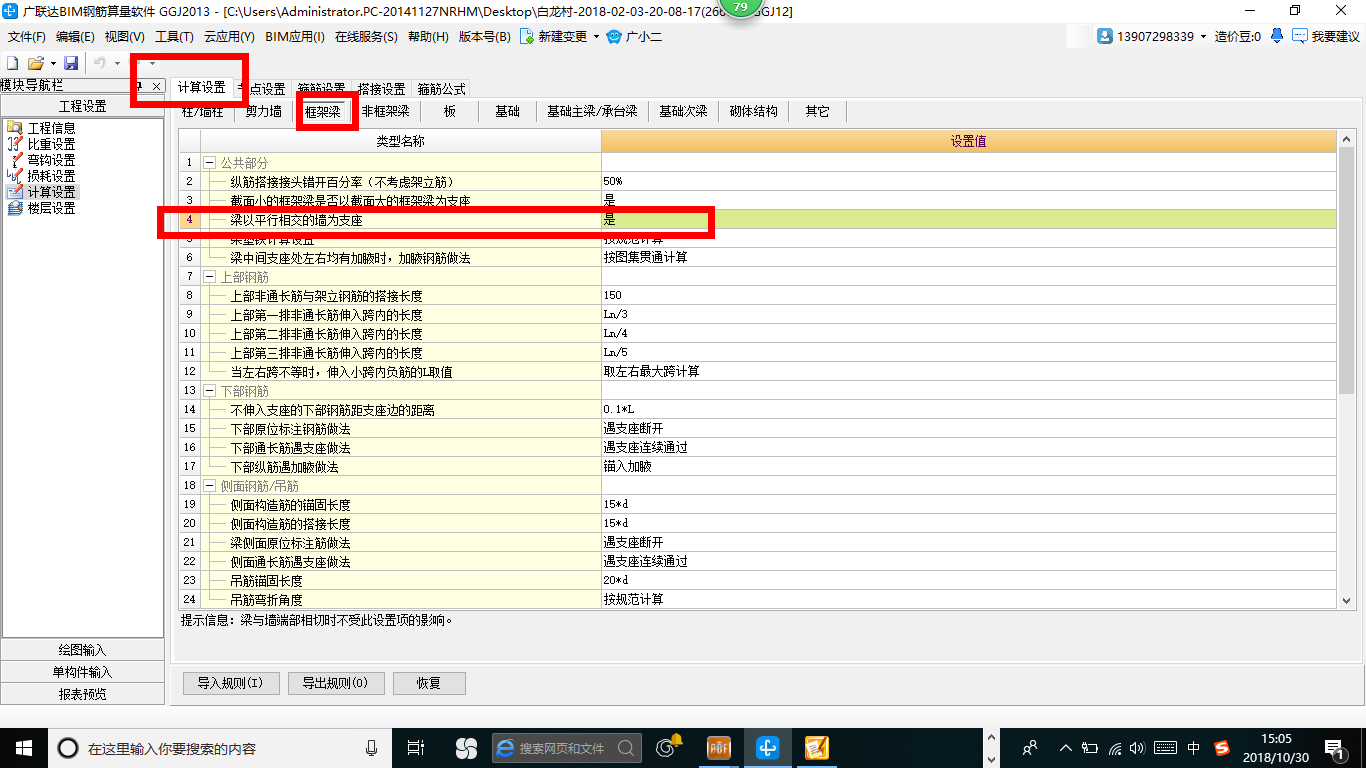Switch to the 基础主梁/承台梁 sub-tab
This screenshot has width=1366, height=768.
pyautogui.click(x=592, y=111)
